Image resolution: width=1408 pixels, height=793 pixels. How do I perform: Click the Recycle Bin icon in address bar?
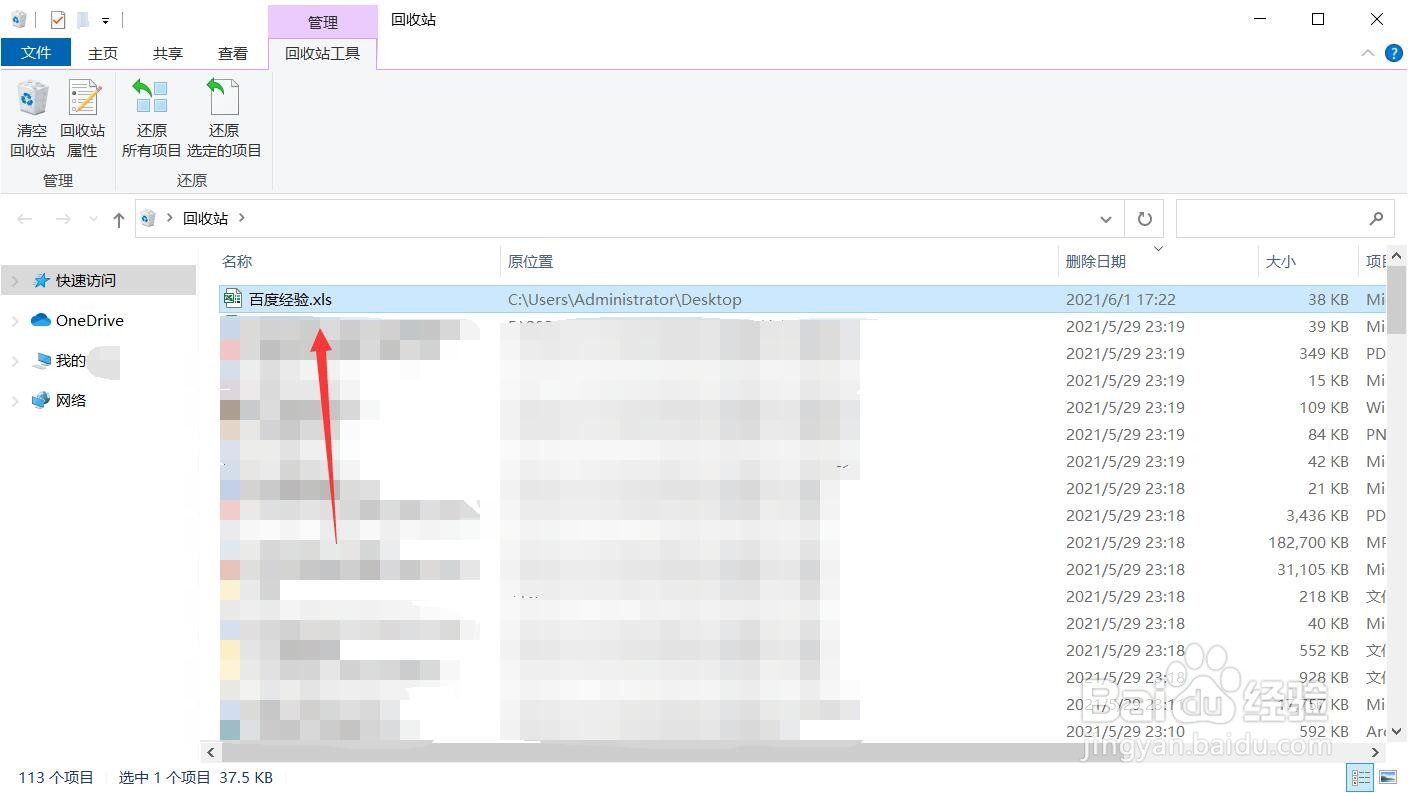[149, 219]
